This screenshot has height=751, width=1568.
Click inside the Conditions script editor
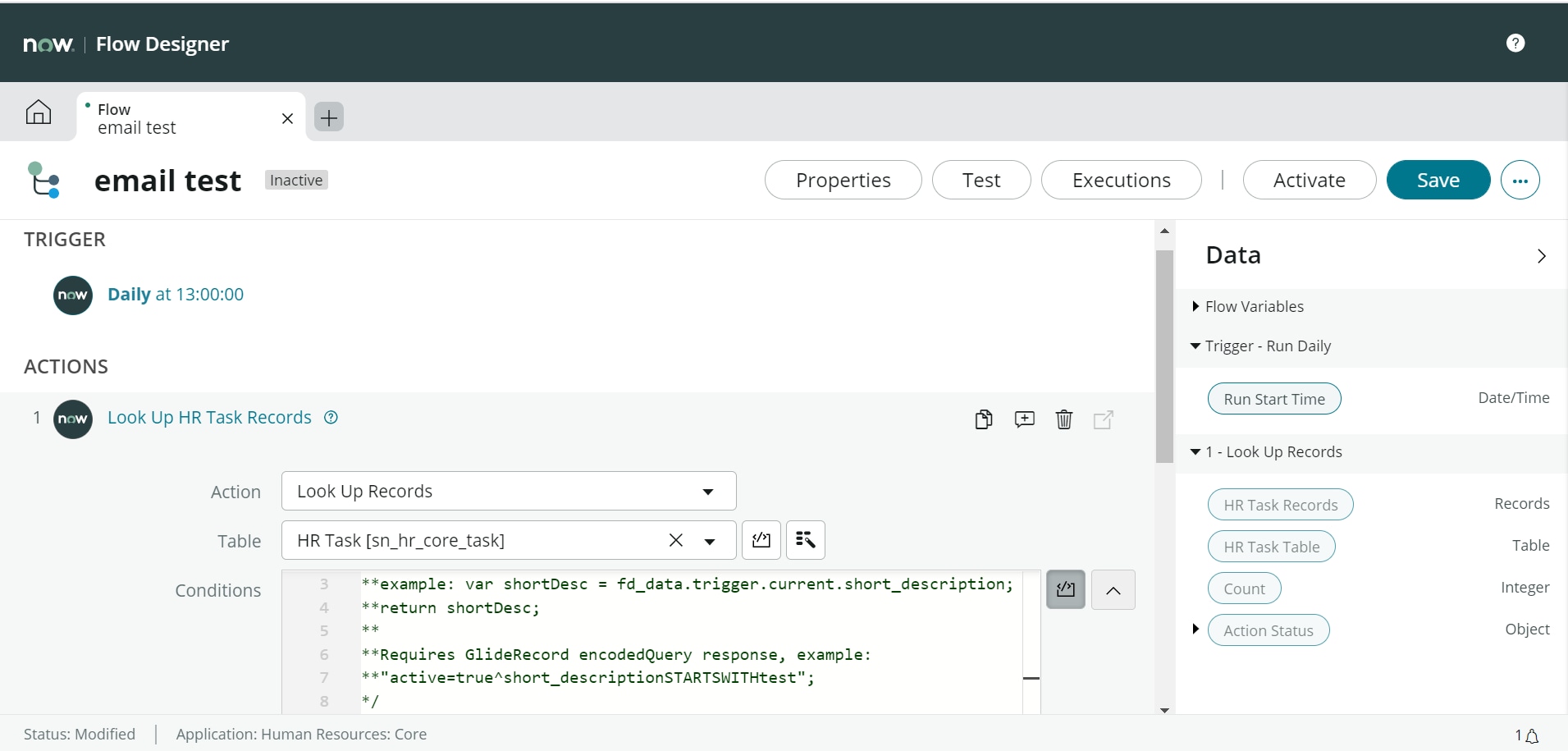coord(661,642)
